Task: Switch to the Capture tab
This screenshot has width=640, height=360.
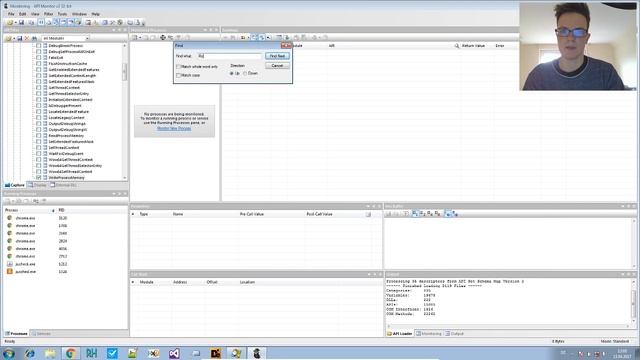Action: point(15,185)
